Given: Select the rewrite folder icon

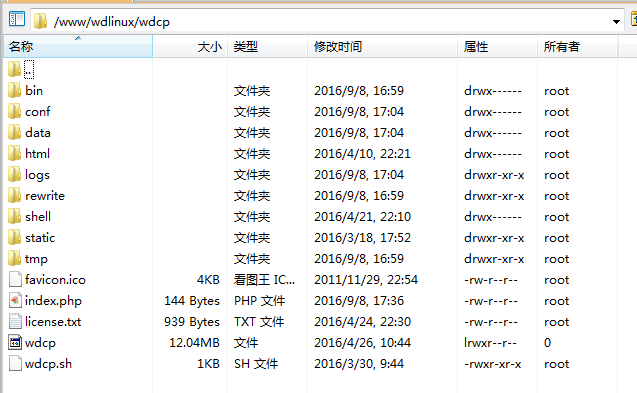Looking at the screenshot, I should tap(15, 195).
